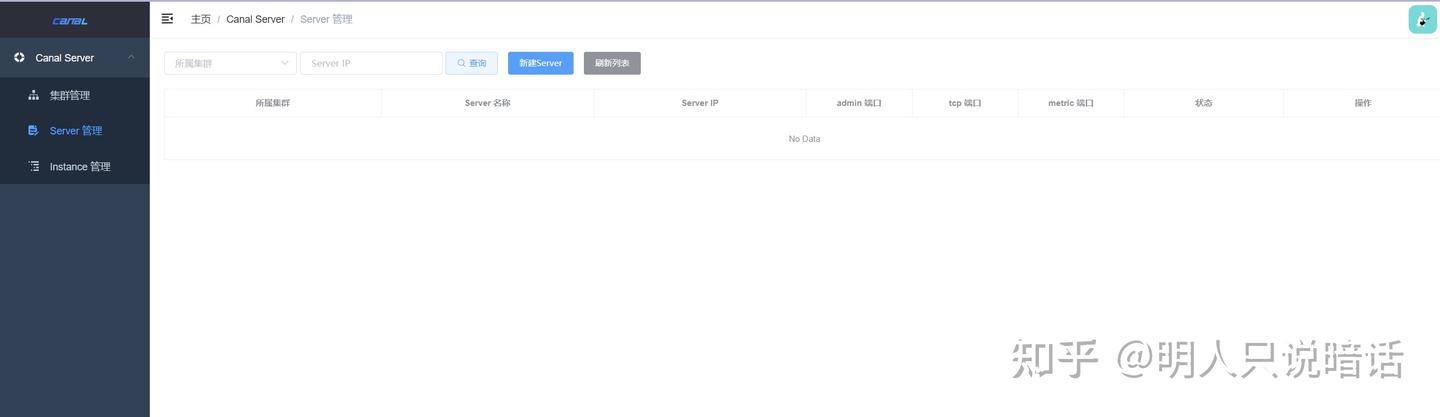Click the 所属集群 column header
1440x417 pixels.
(273, 103)
